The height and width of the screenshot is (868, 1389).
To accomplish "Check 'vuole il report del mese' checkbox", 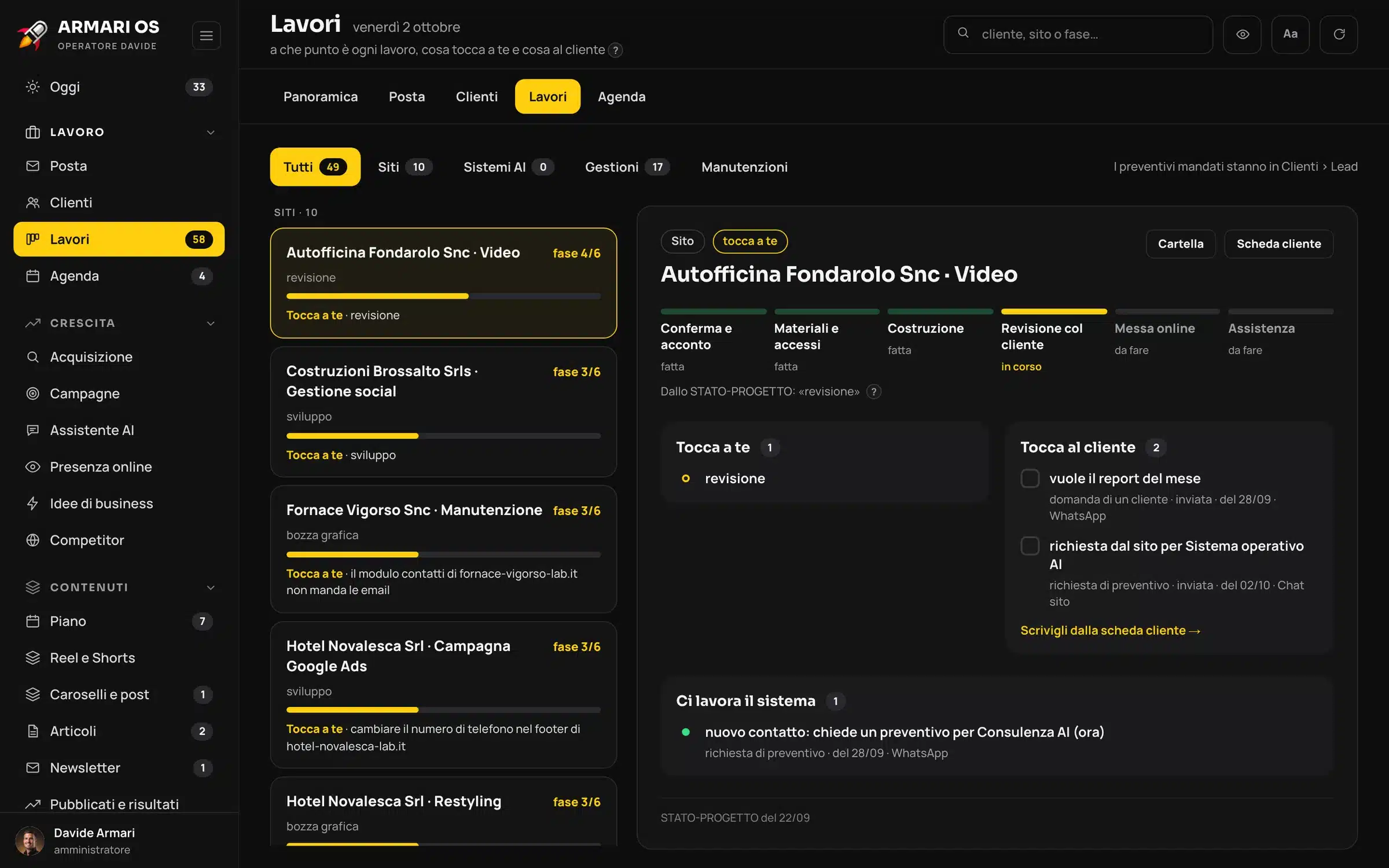I will click(1030, 479).
